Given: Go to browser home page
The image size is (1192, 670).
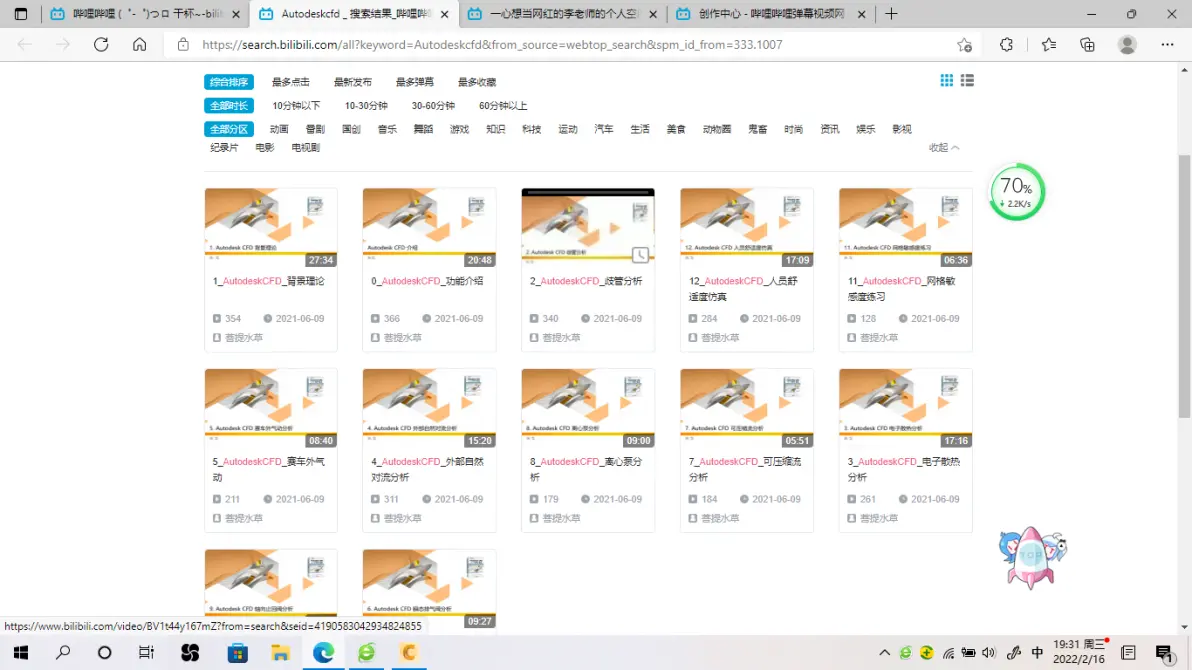Looking at the screenshot, I should pos(140,45).
